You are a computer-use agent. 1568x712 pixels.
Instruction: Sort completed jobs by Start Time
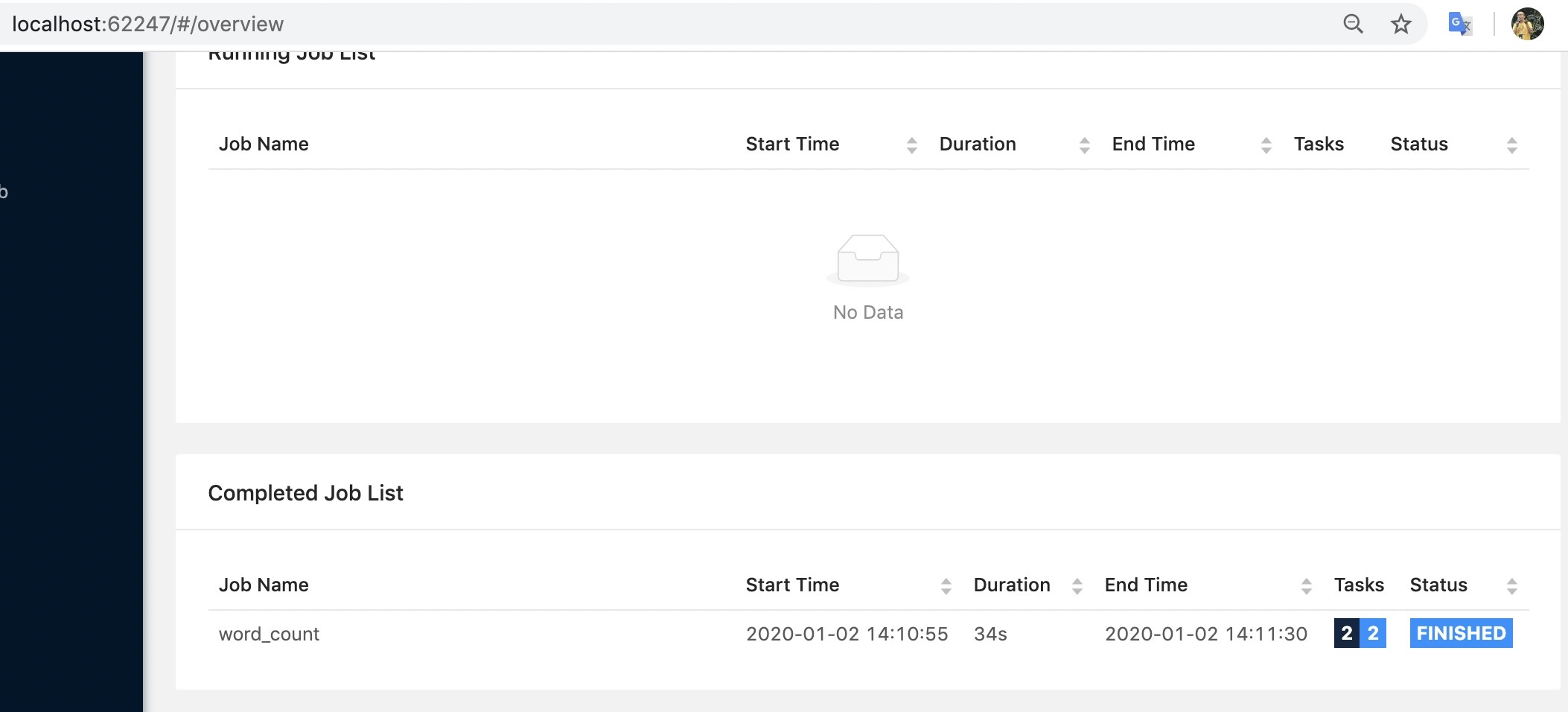click(946, 585)
